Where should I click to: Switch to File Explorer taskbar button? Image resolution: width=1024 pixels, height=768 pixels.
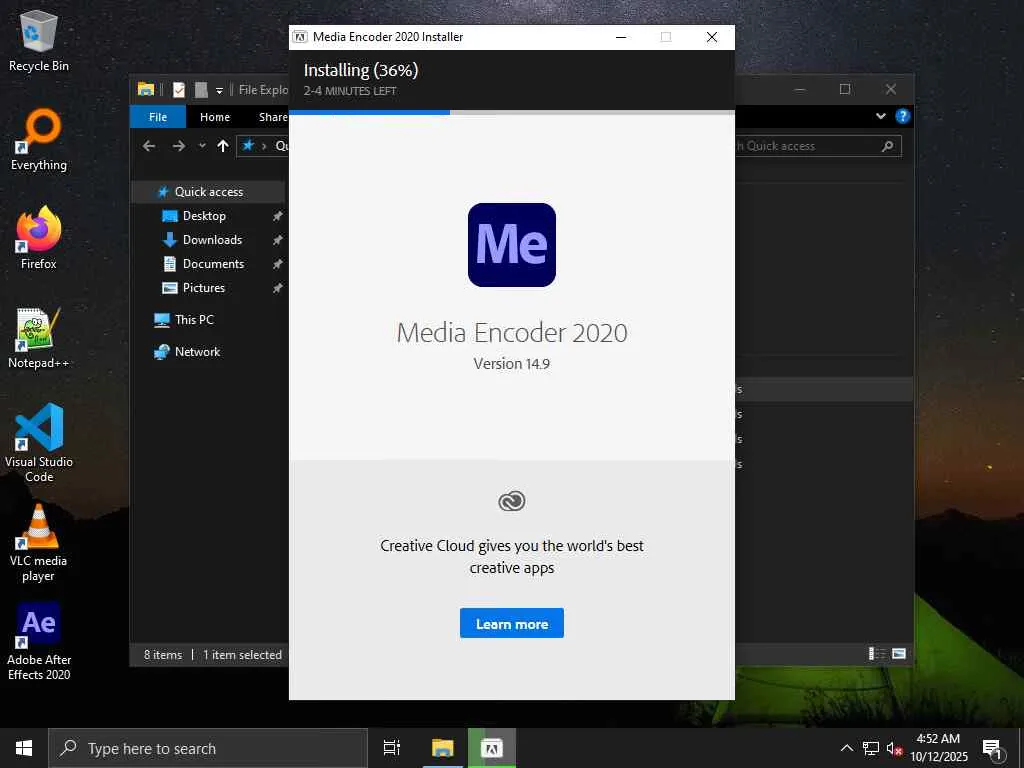click(443, 748)
